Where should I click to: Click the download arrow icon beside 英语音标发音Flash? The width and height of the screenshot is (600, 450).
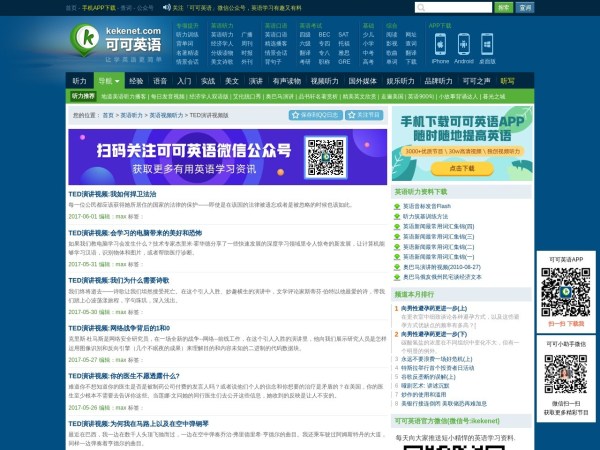click(398, 206)
